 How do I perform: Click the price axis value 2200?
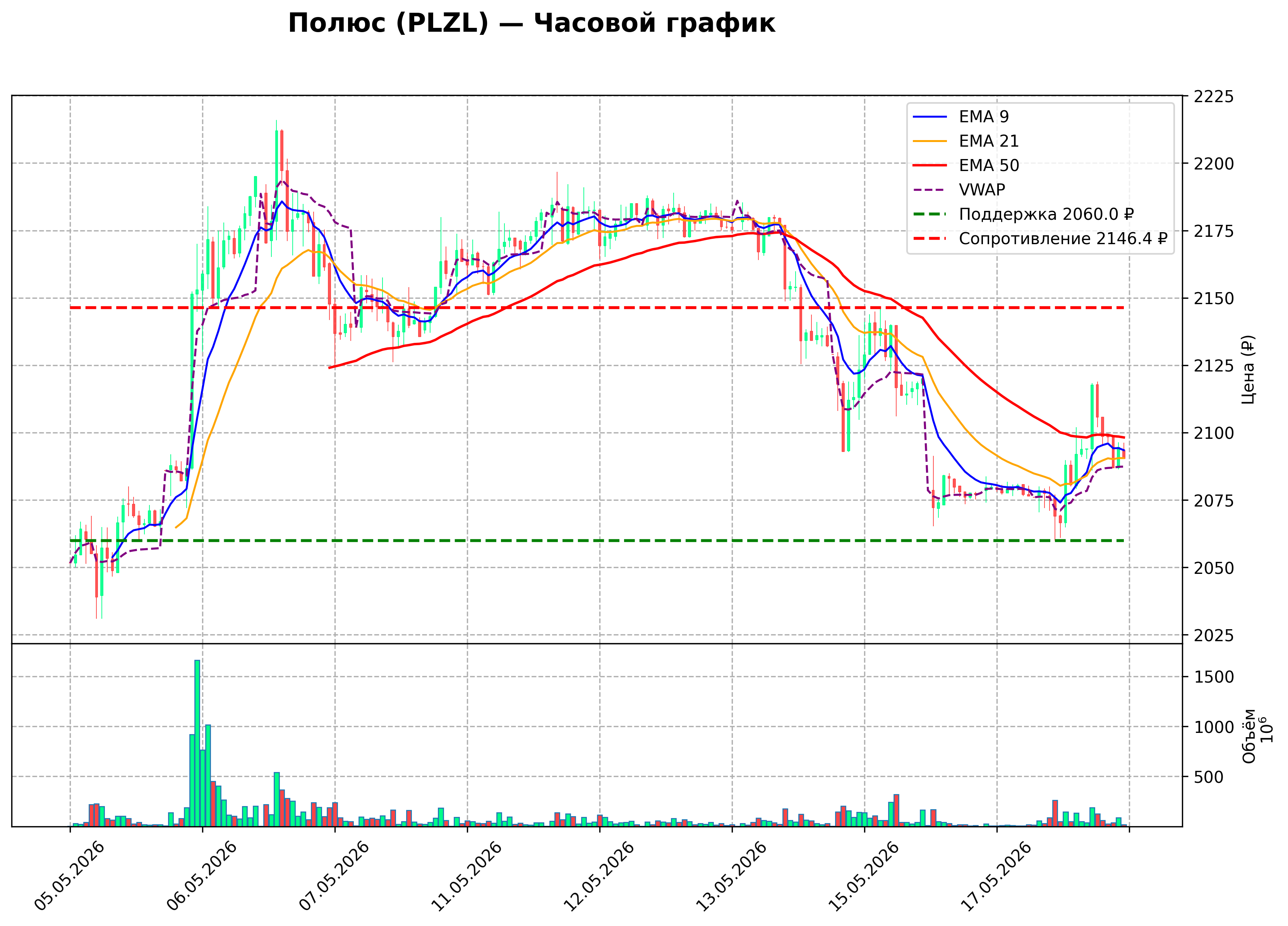(1214, 164)
